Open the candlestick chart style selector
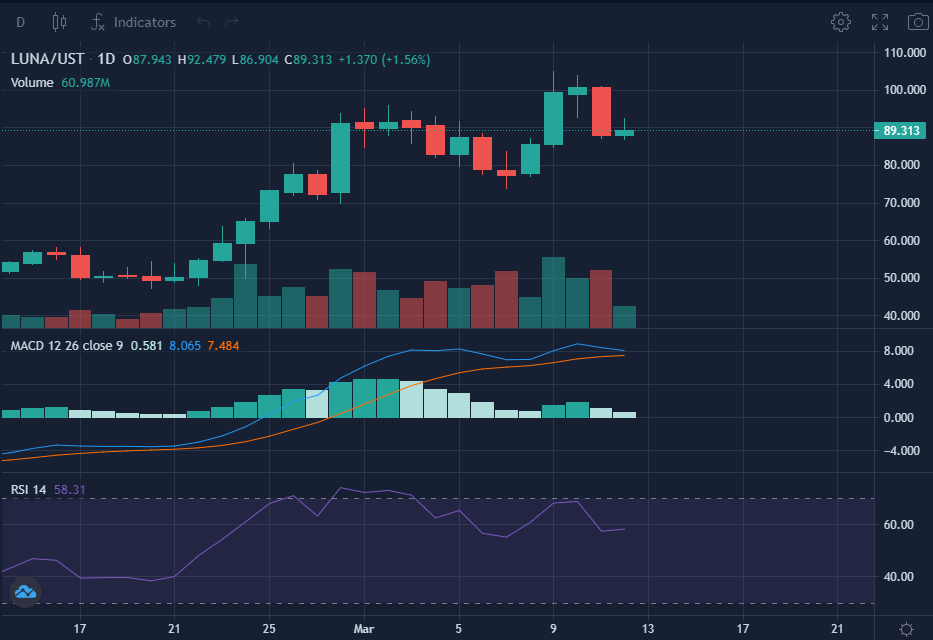Screen dimensions: 933x640 click(59, 23)
